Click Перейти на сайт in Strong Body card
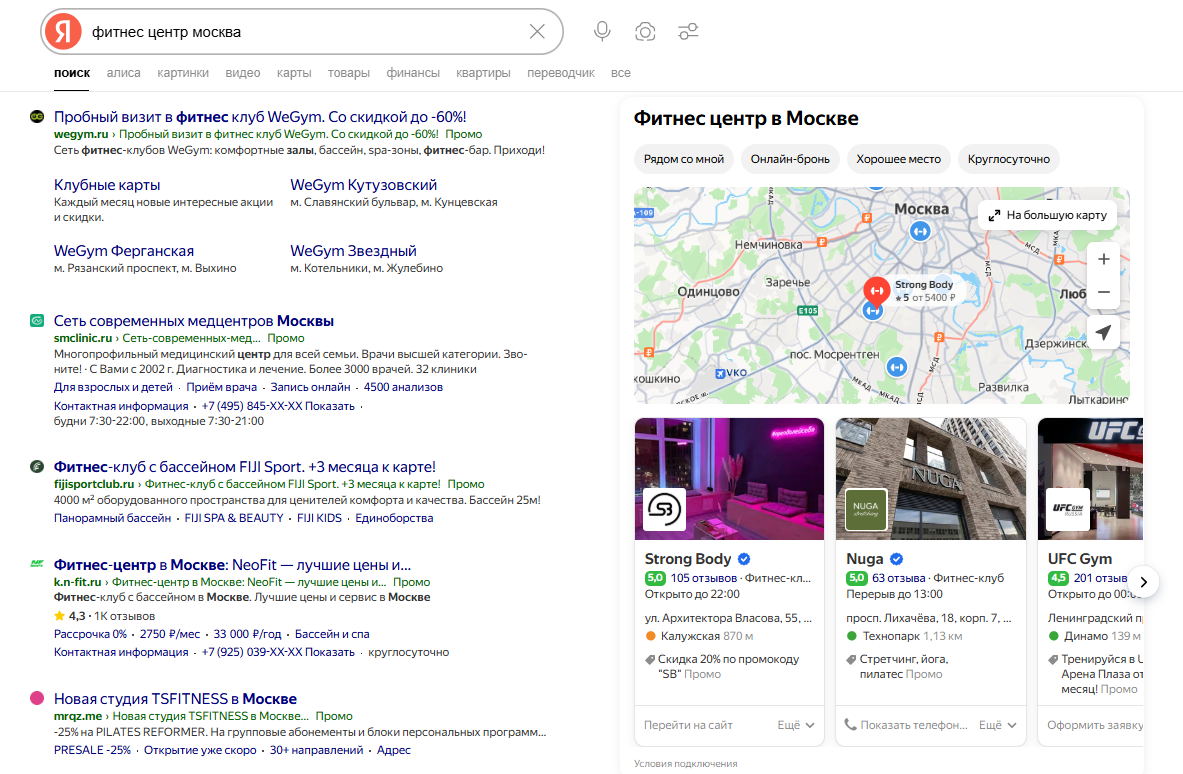The height and width of the screenshot is (774, 1183). (x=688, y=725)
